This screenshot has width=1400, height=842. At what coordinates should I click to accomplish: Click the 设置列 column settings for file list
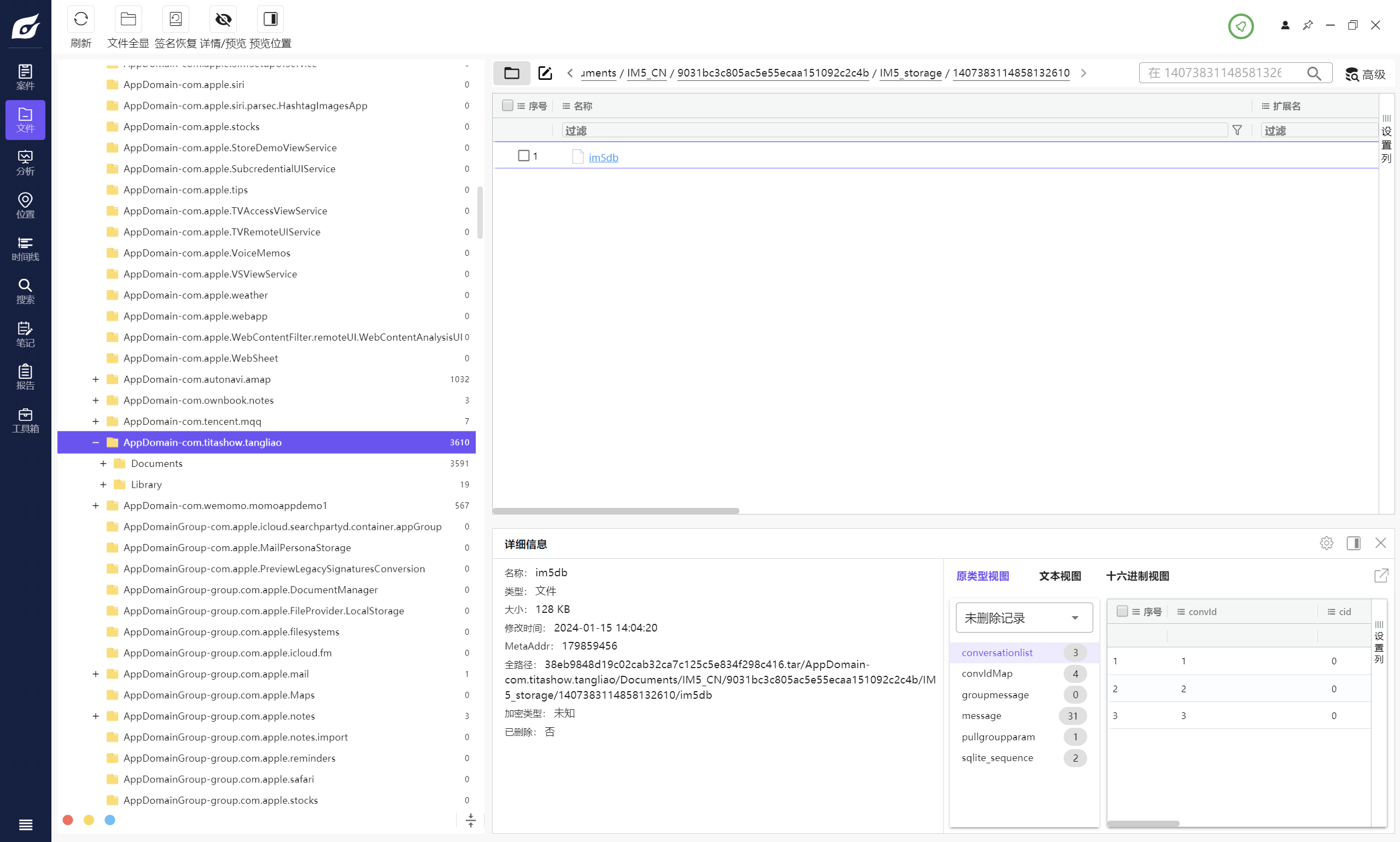pos(1386,138)
